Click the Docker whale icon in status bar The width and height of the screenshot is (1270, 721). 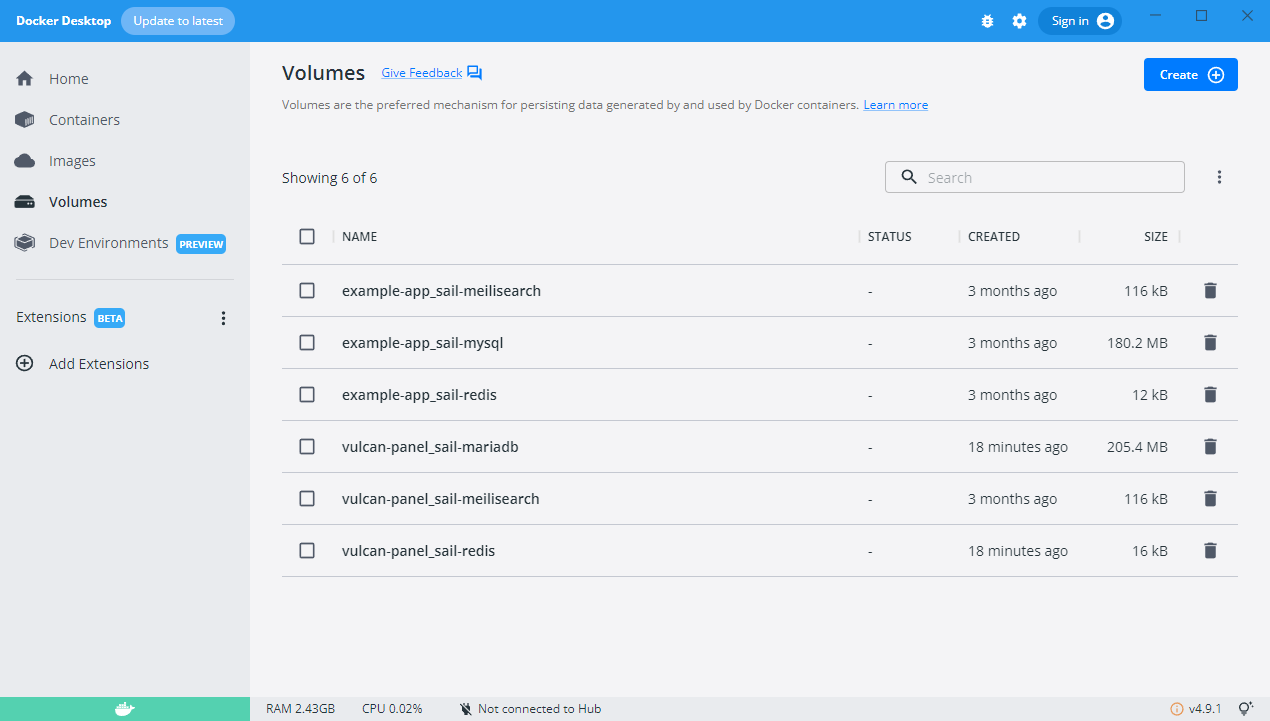click(x=124, y=709)
